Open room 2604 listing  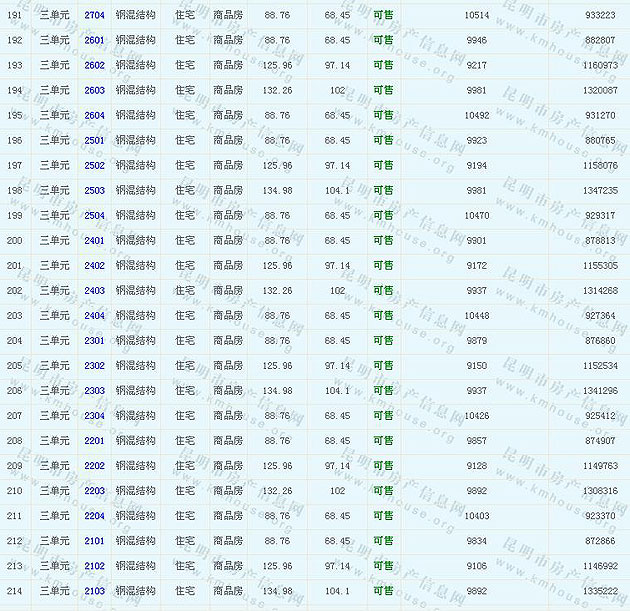point(94,115)
